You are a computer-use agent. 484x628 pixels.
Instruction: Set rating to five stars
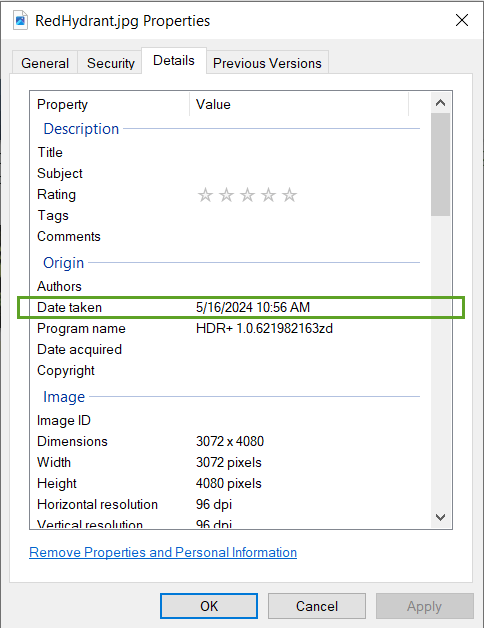(289, 195)
